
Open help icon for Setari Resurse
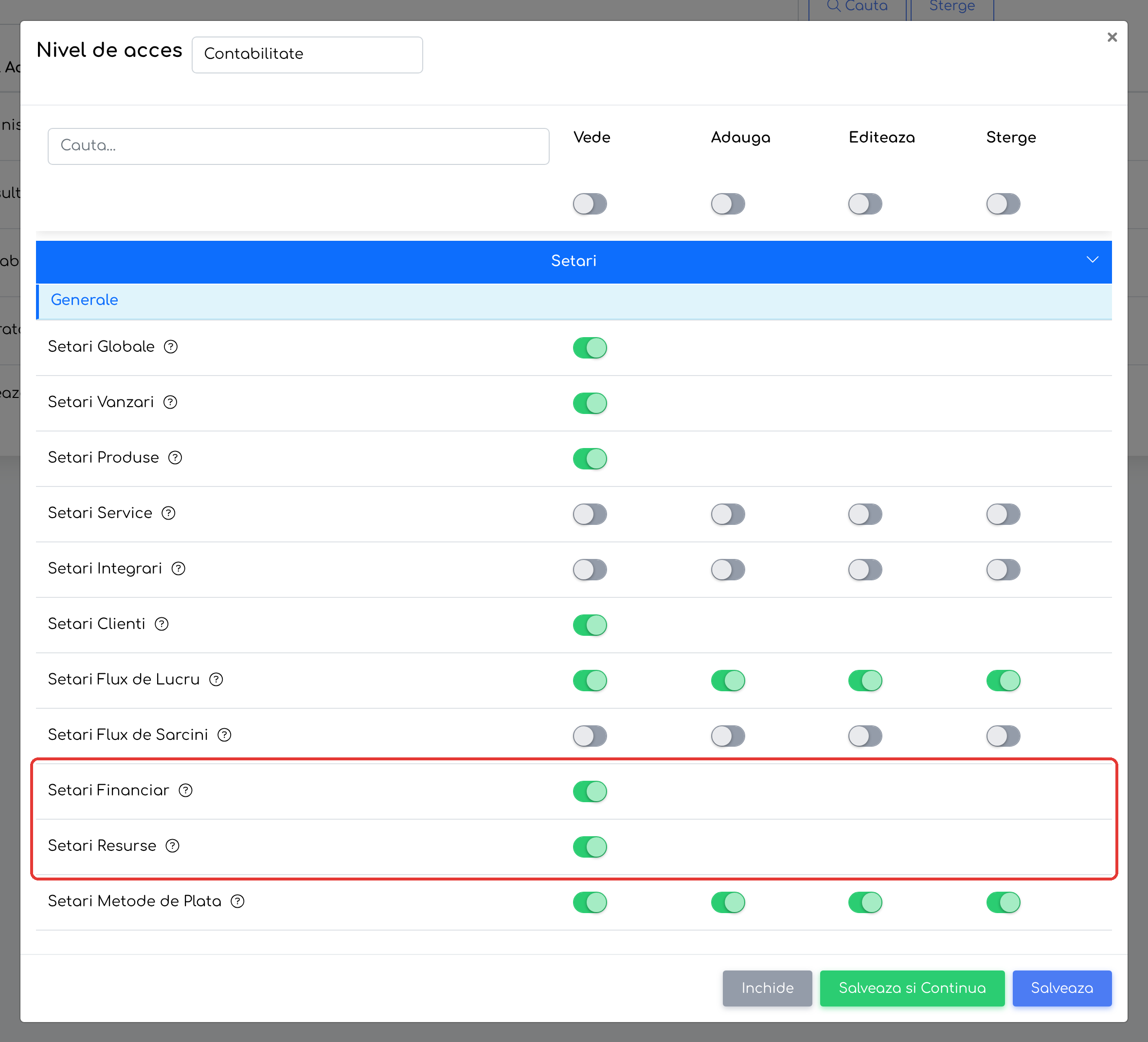[173, 845]
